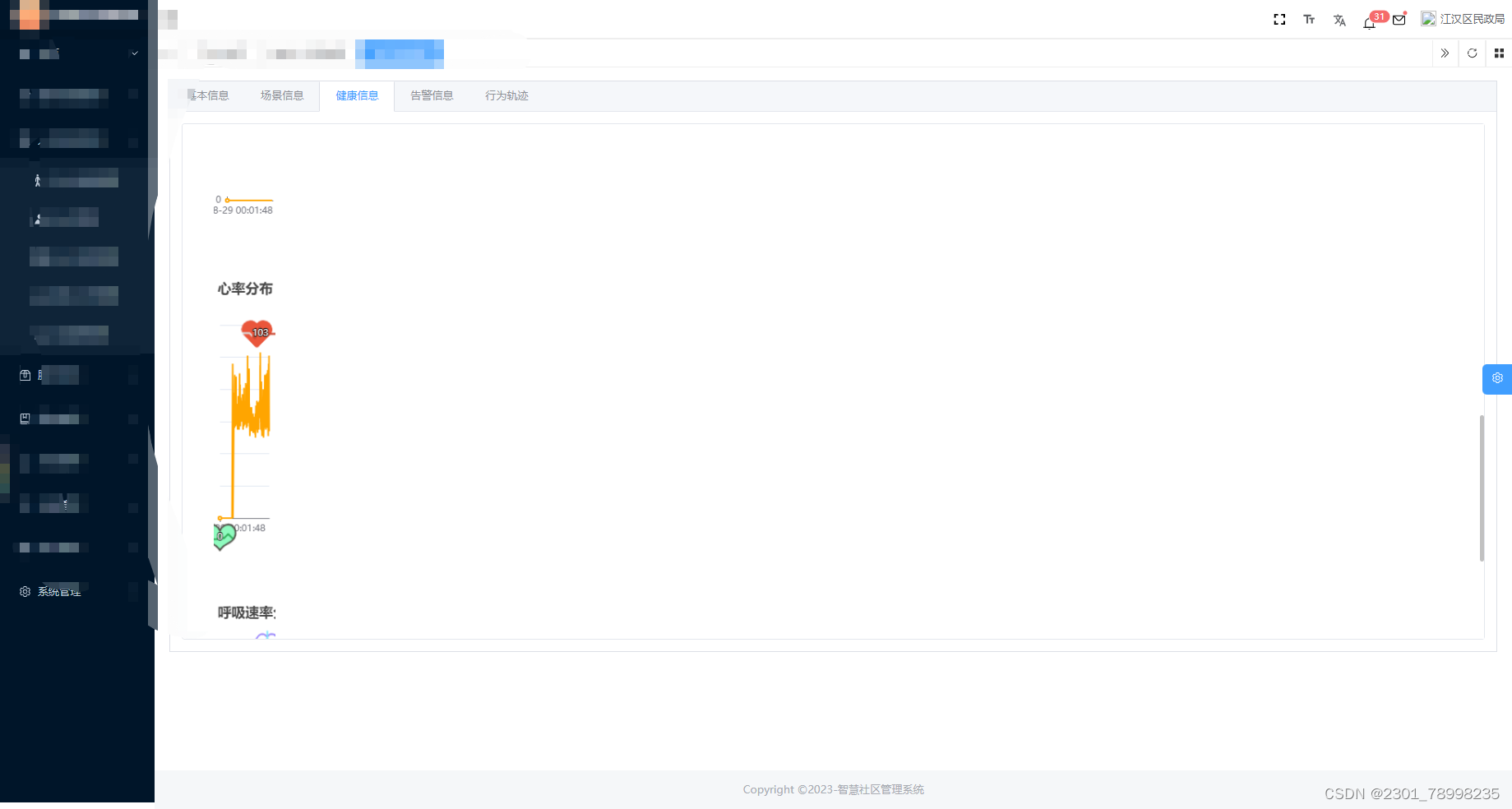
Task: Toggle the floating settings gear panel
Action: point(1497,379)
